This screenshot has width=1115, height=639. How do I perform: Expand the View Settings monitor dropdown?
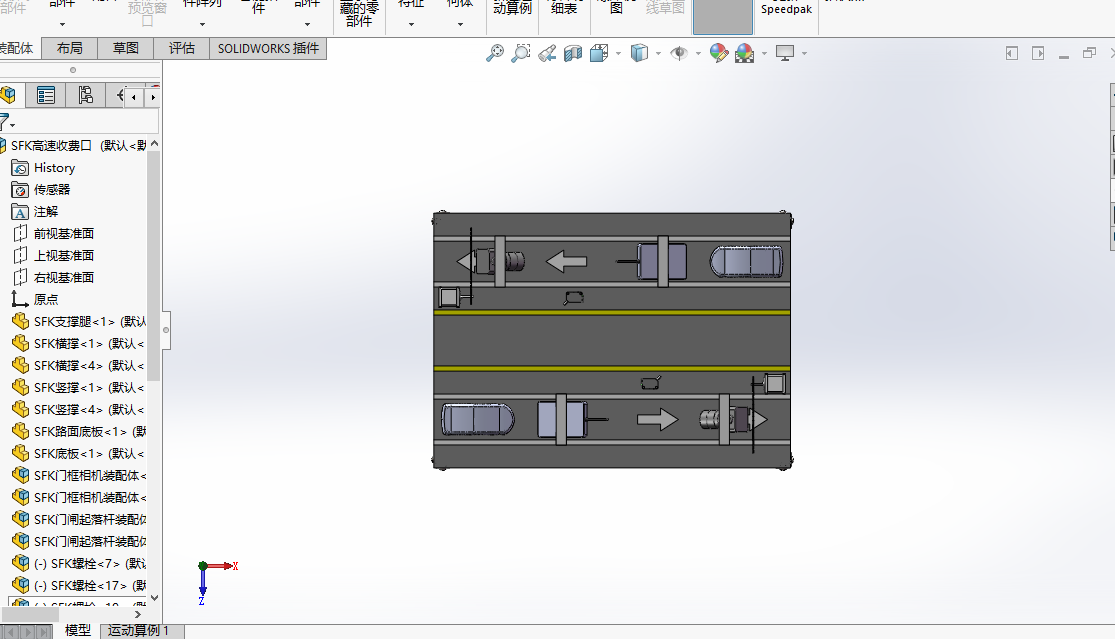pos(803,54)
